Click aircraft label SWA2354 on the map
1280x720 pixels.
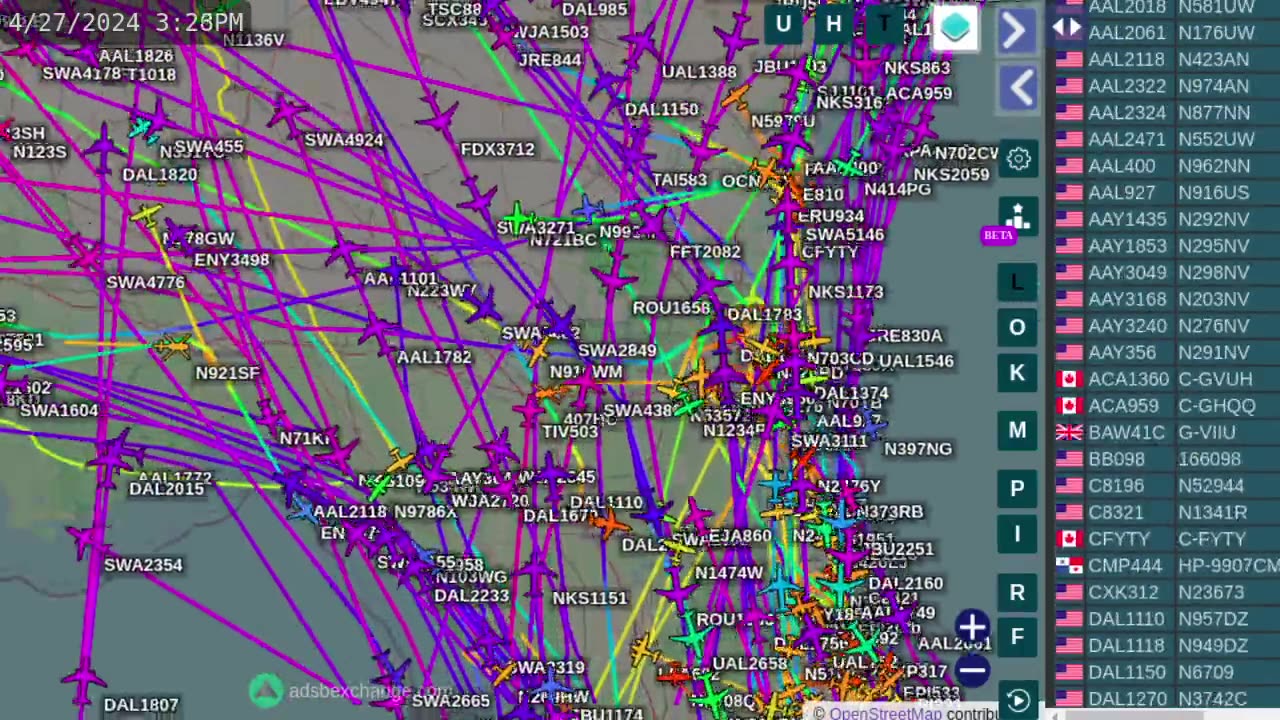(143, 566)
